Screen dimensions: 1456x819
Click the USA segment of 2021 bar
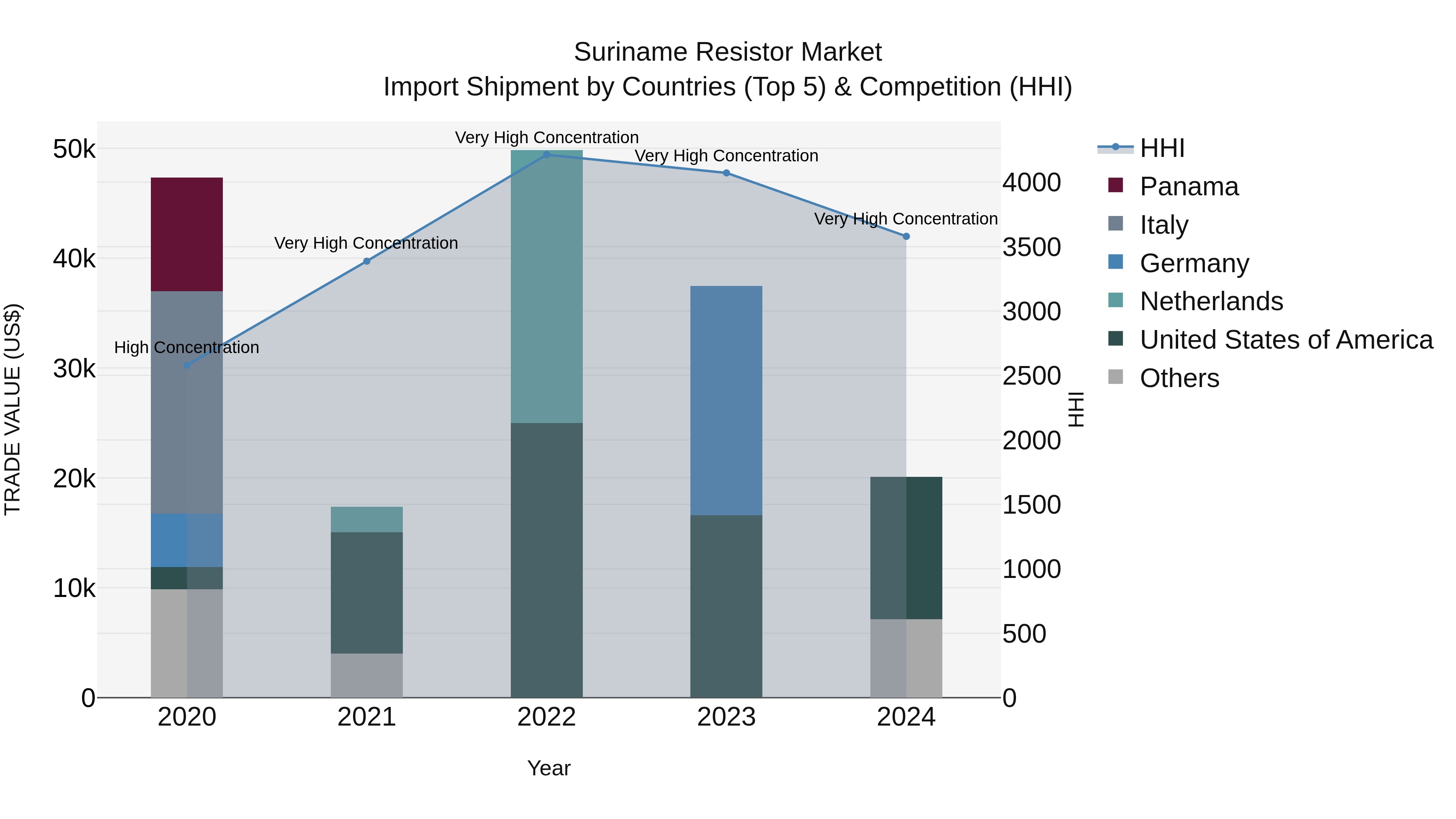pyautogui.click(x=367, y=593)
